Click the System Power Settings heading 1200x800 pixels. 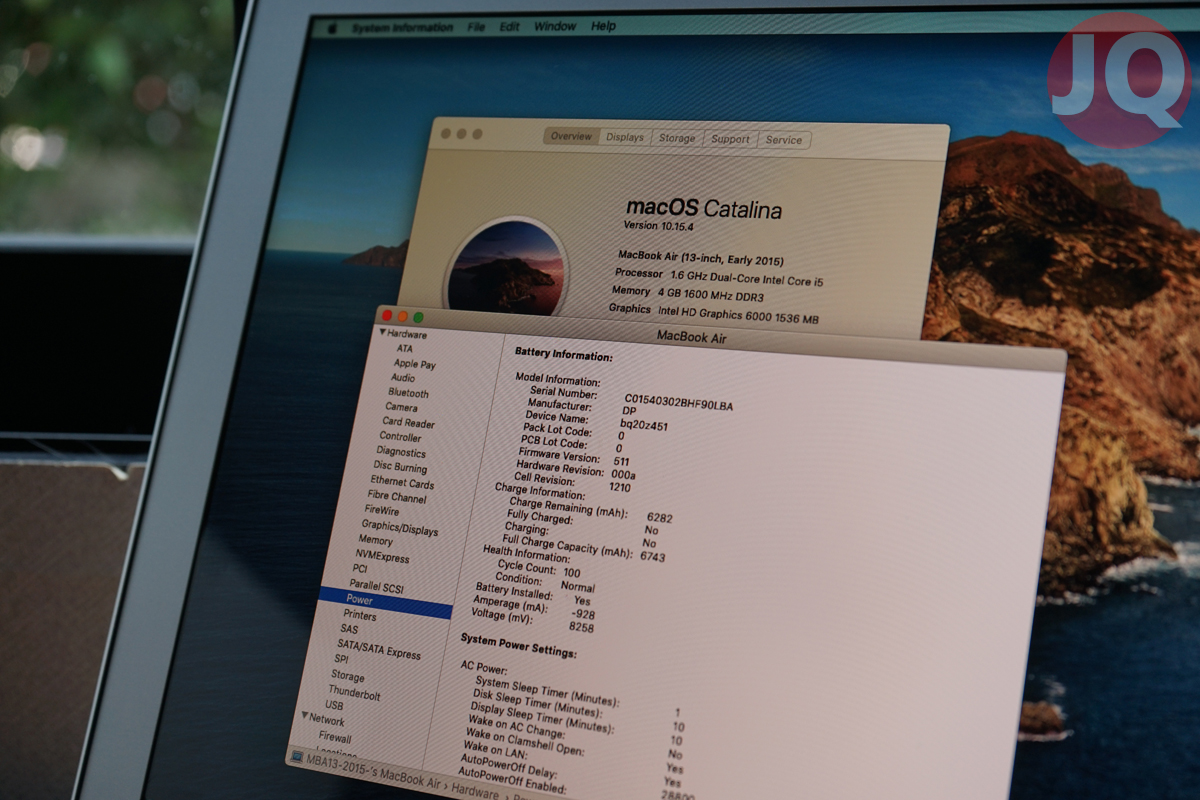[518, 644]
